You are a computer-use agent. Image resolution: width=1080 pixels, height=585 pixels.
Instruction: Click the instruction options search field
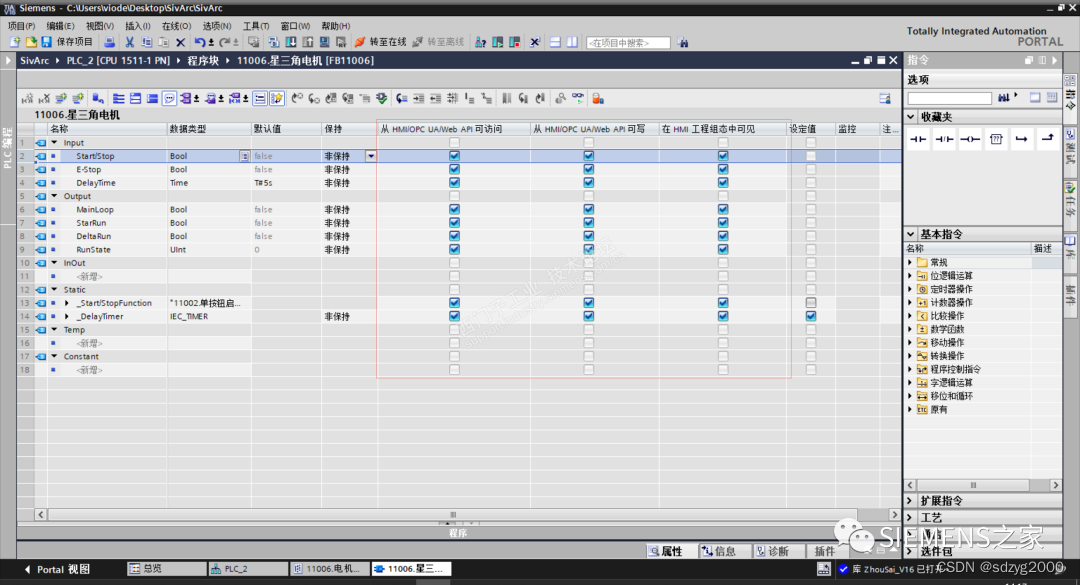coord(949,99)
